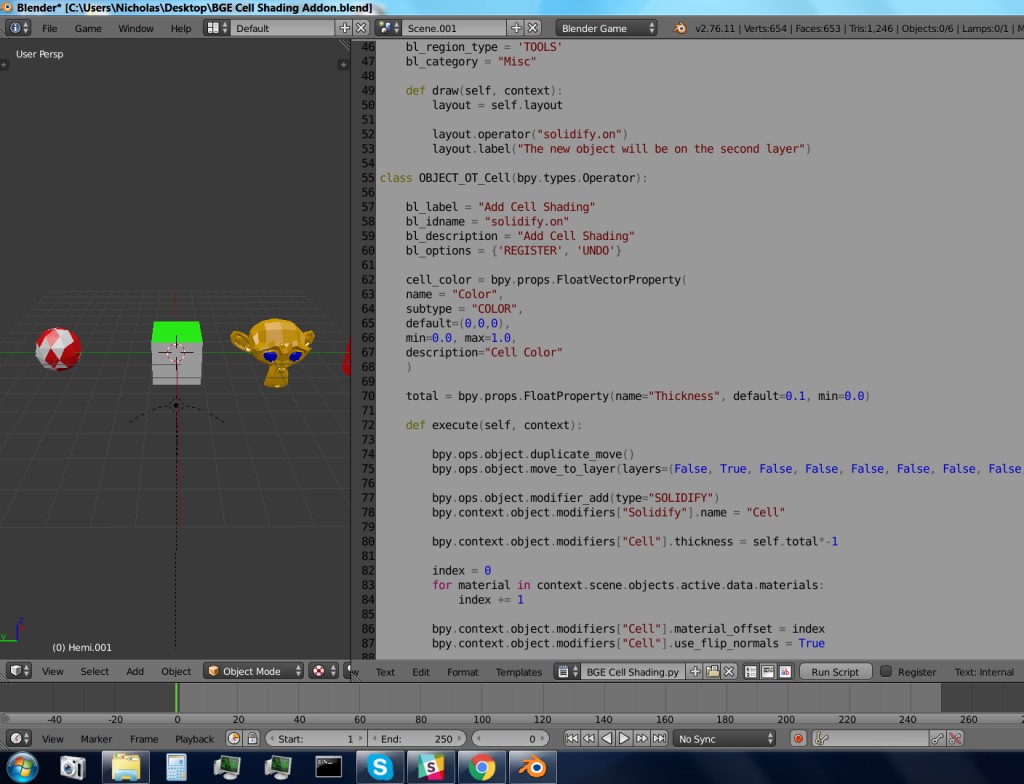Image resolution: width=1024 pixels, height=784 pixels.
Task: Expand the tool shelf plus tab in the viewport
Action: pos(4,65)
